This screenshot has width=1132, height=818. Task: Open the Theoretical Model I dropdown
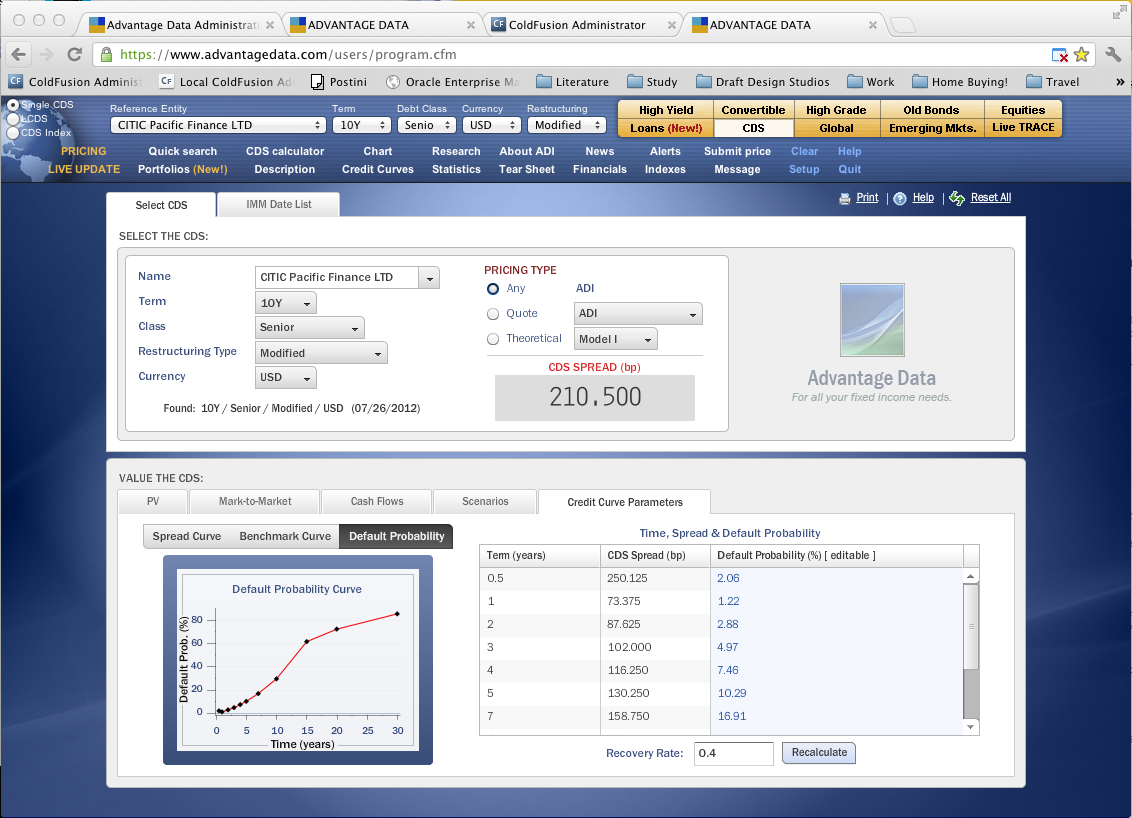[616, 339]
